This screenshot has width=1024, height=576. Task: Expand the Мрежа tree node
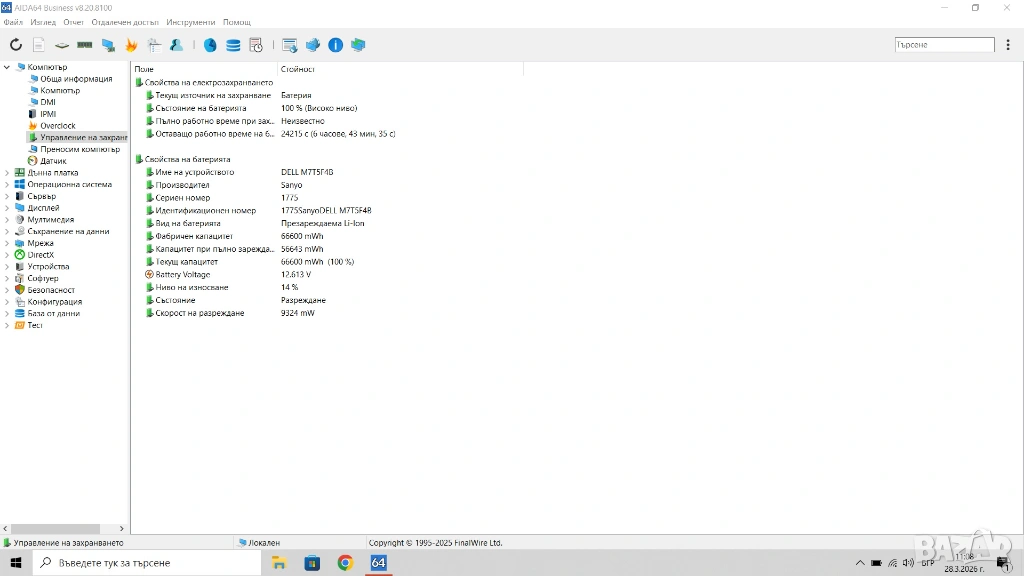(7, 243)
